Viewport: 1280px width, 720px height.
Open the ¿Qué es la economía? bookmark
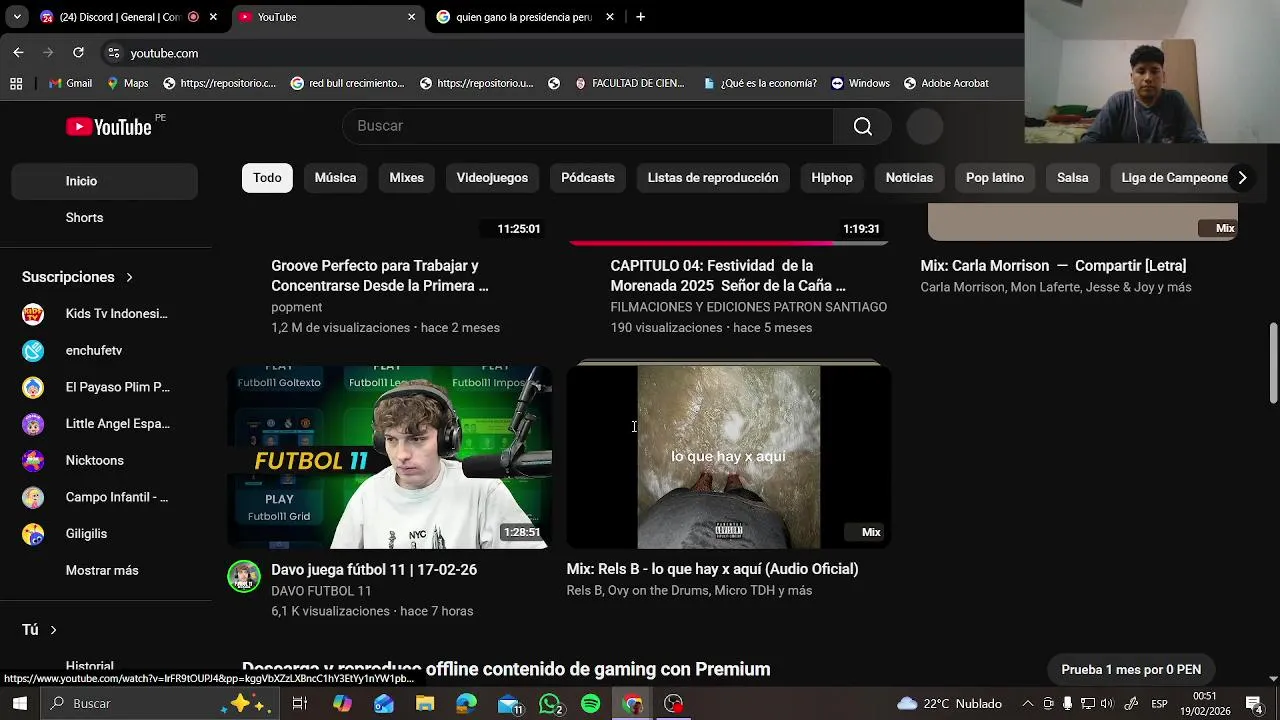click(760, 83)
